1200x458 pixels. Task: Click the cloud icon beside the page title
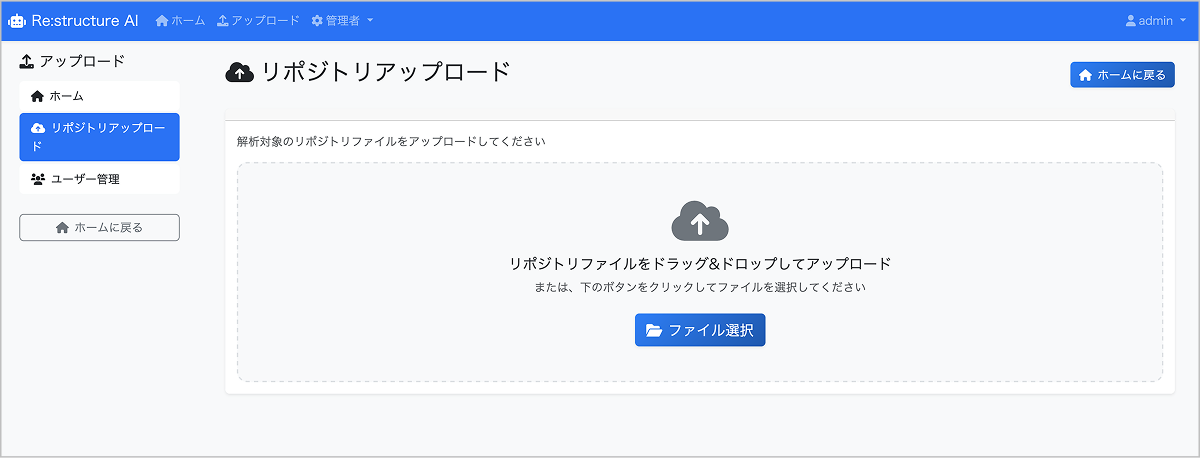pyautogui.click(x=239, y=72)
